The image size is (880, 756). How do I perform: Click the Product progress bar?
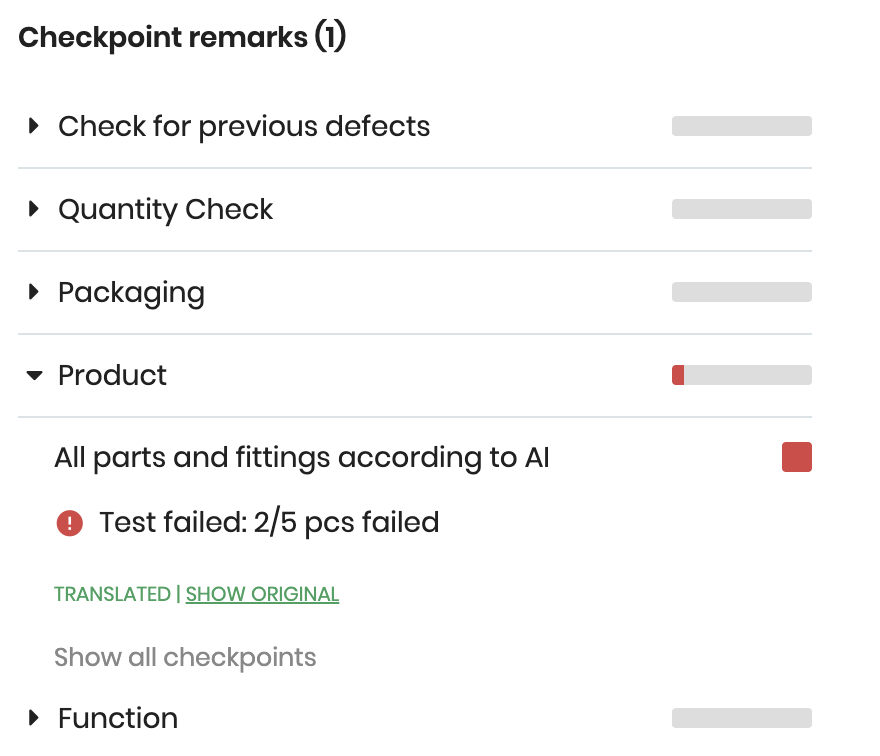tap(741, 375)
